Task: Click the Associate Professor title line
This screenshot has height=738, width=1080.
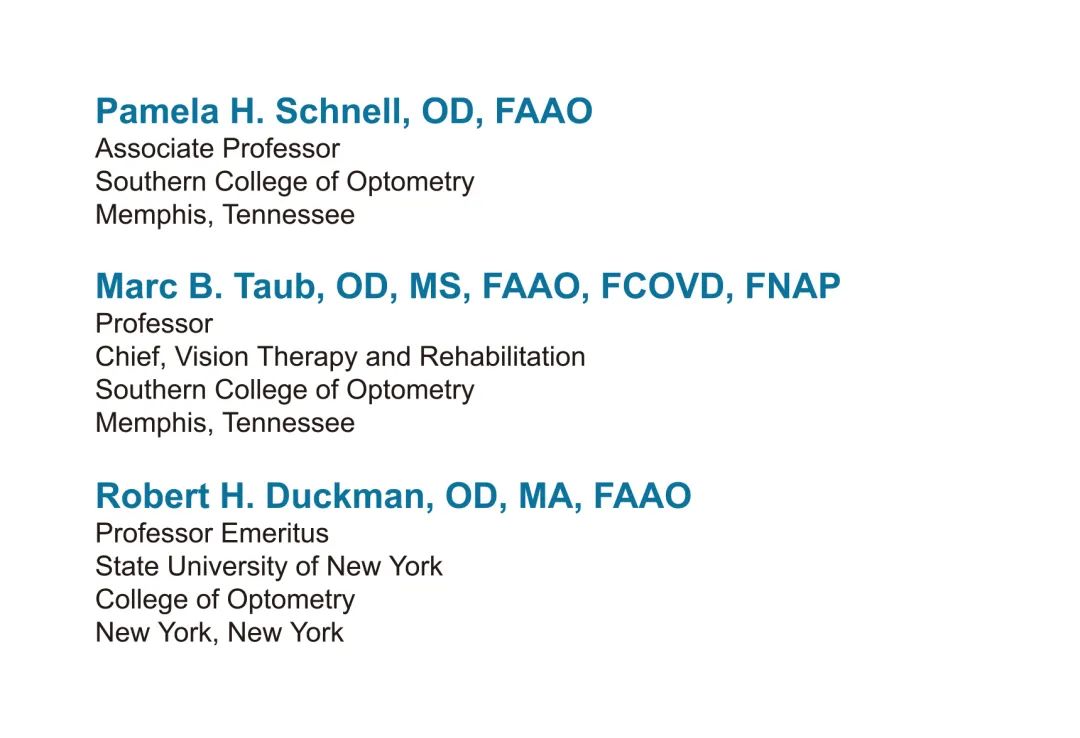Action: 217,149
